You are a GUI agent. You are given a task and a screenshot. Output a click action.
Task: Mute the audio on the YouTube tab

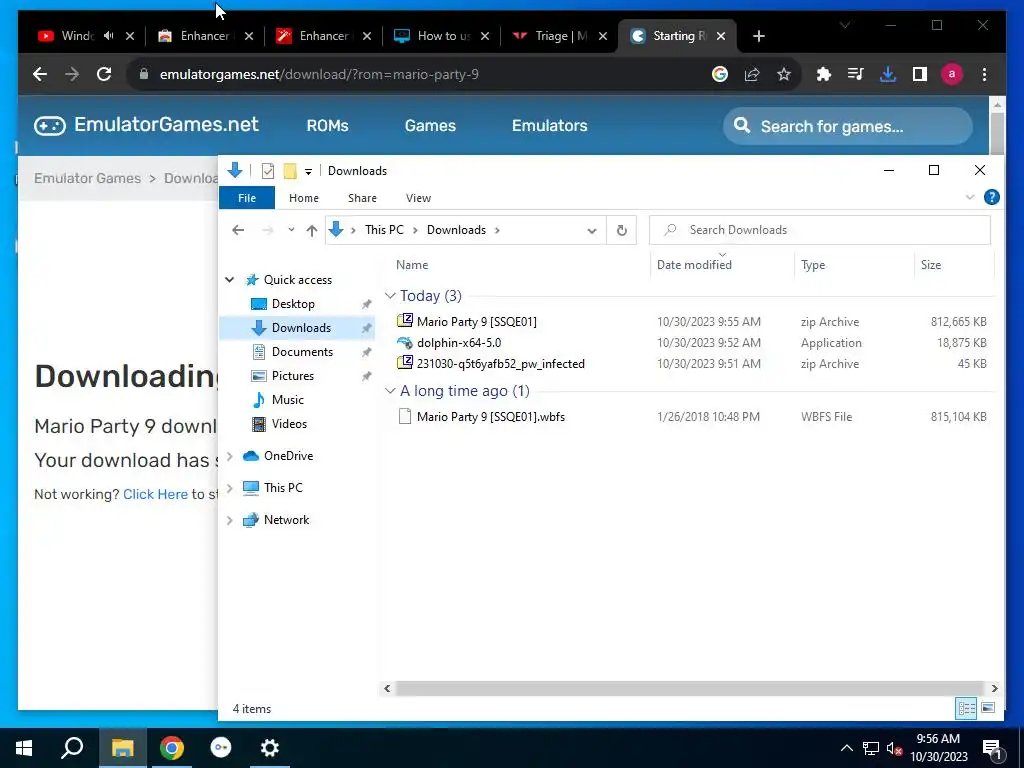click(x=108, y=36)
